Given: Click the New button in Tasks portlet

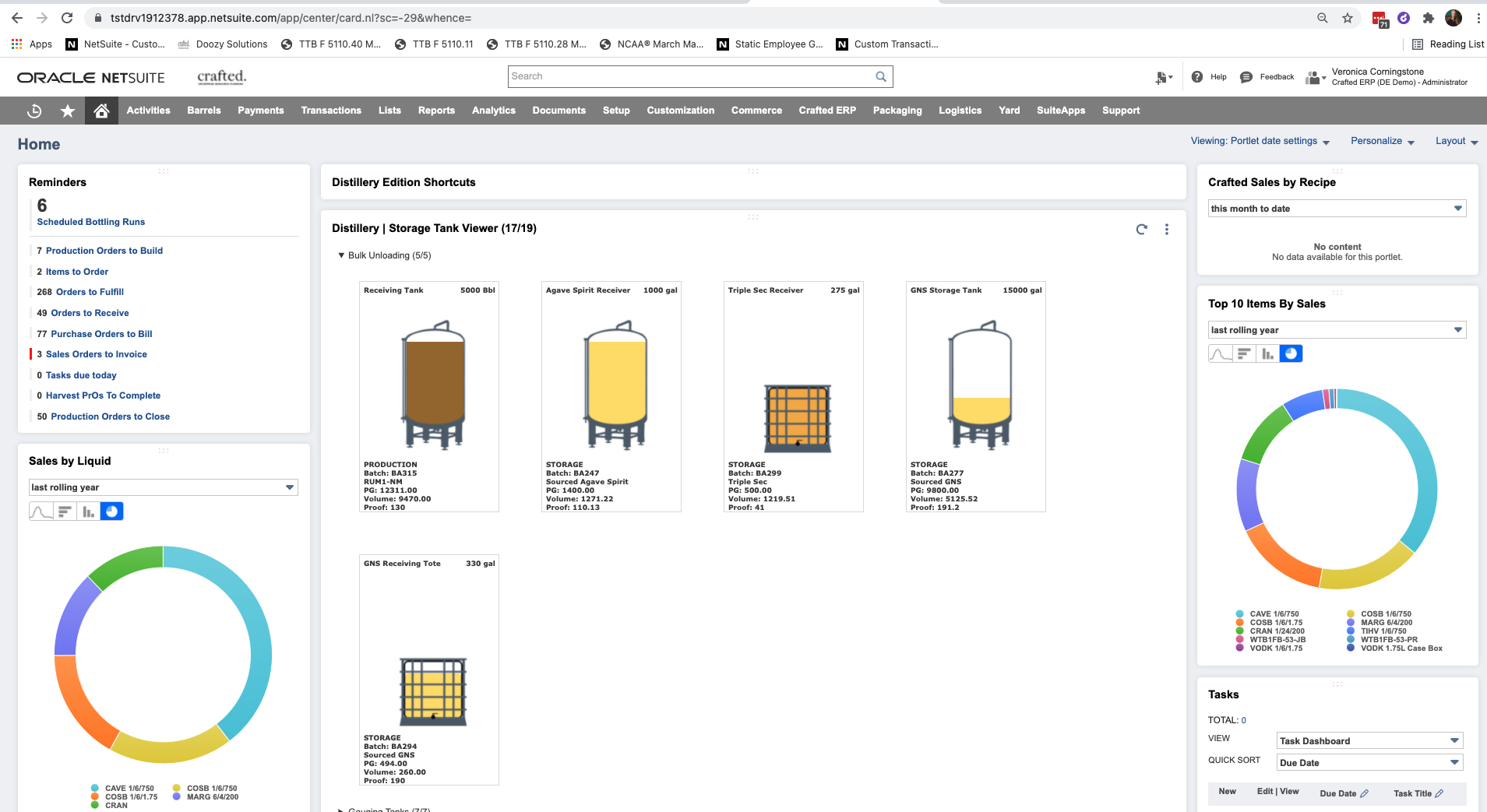Looking at the screenshot, I should pyautogui.click(x=1227, y=791).
